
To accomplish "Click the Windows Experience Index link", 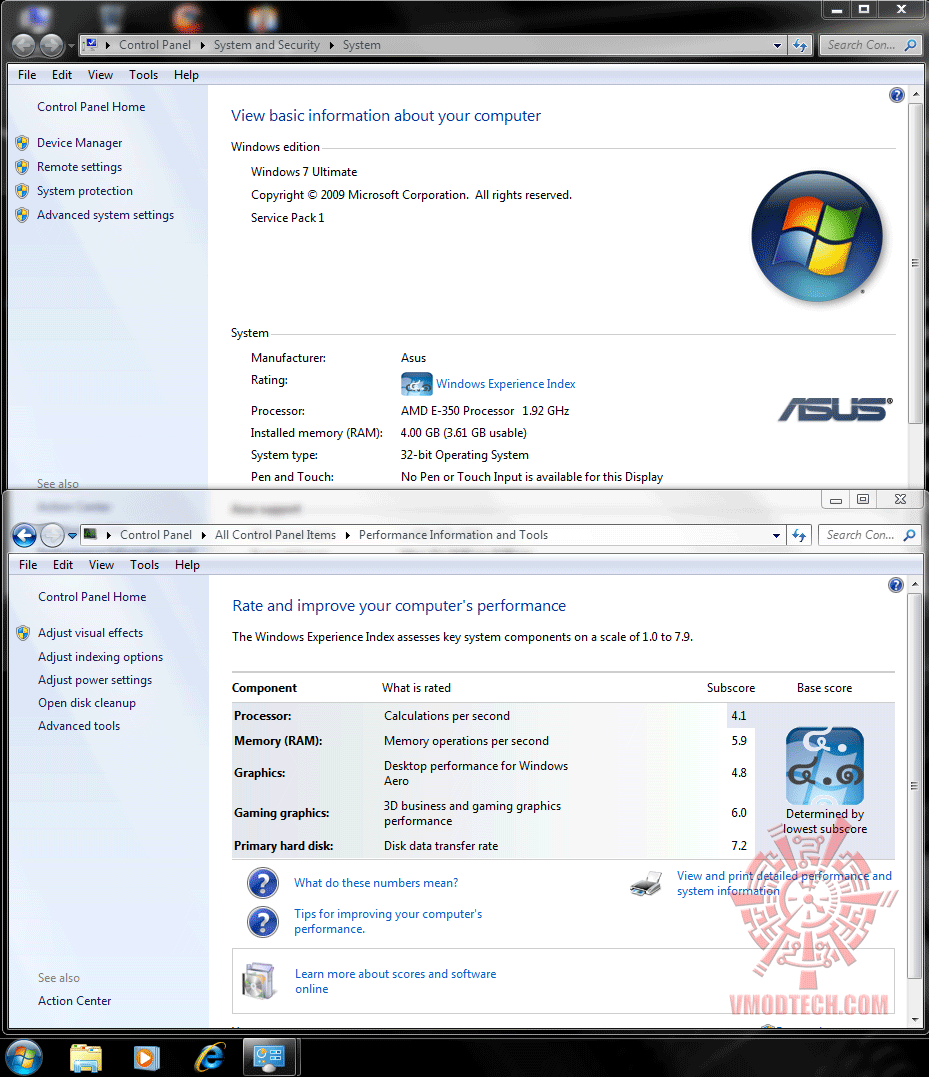I will pyautogui.click(x=505, y=384).
